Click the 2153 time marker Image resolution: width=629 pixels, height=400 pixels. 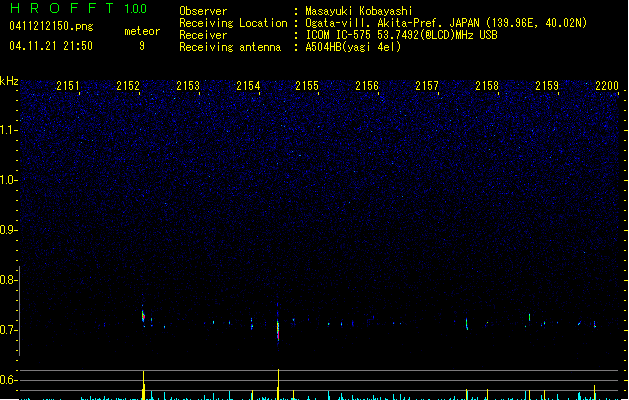pyautogui.click(x=188, y=86)
